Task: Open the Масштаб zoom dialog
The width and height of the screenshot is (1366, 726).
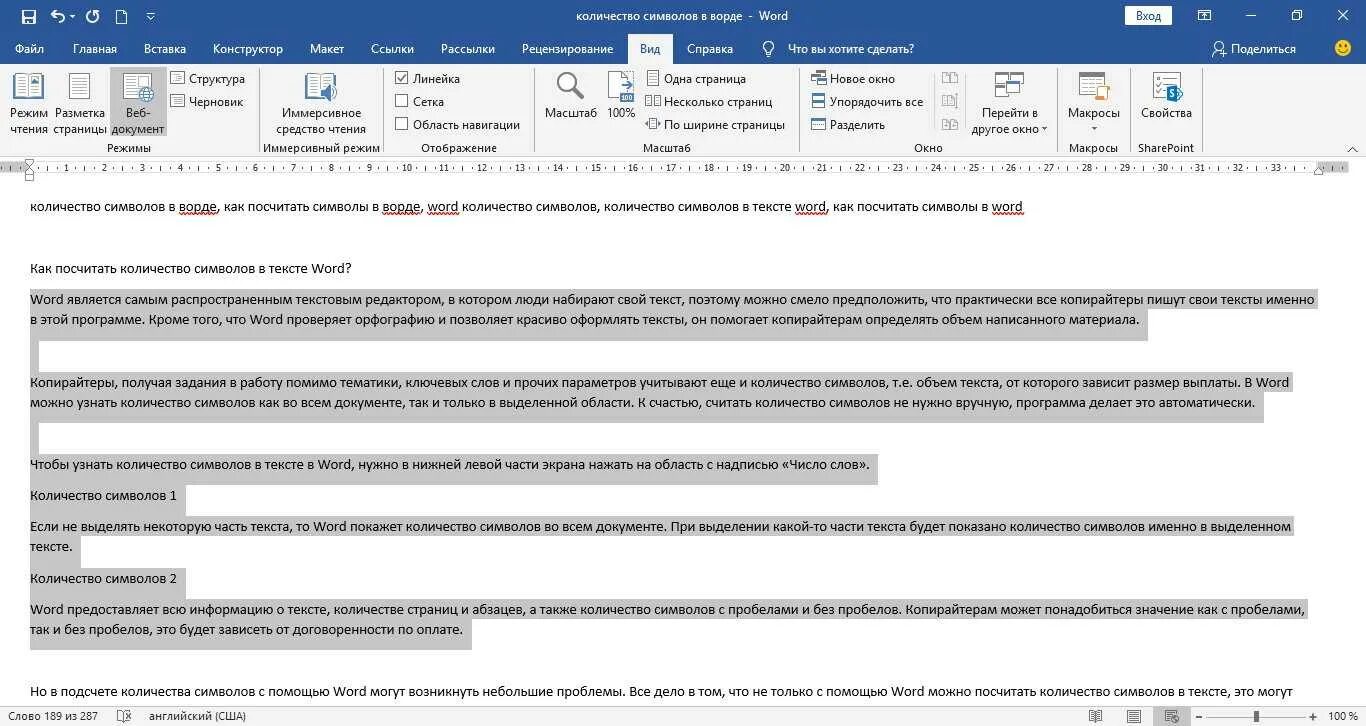Action: (x=570, y=96)
